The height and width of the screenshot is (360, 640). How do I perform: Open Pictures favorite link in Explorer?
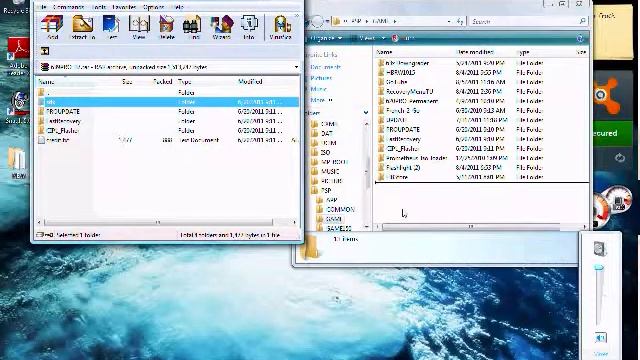(321, 78)
